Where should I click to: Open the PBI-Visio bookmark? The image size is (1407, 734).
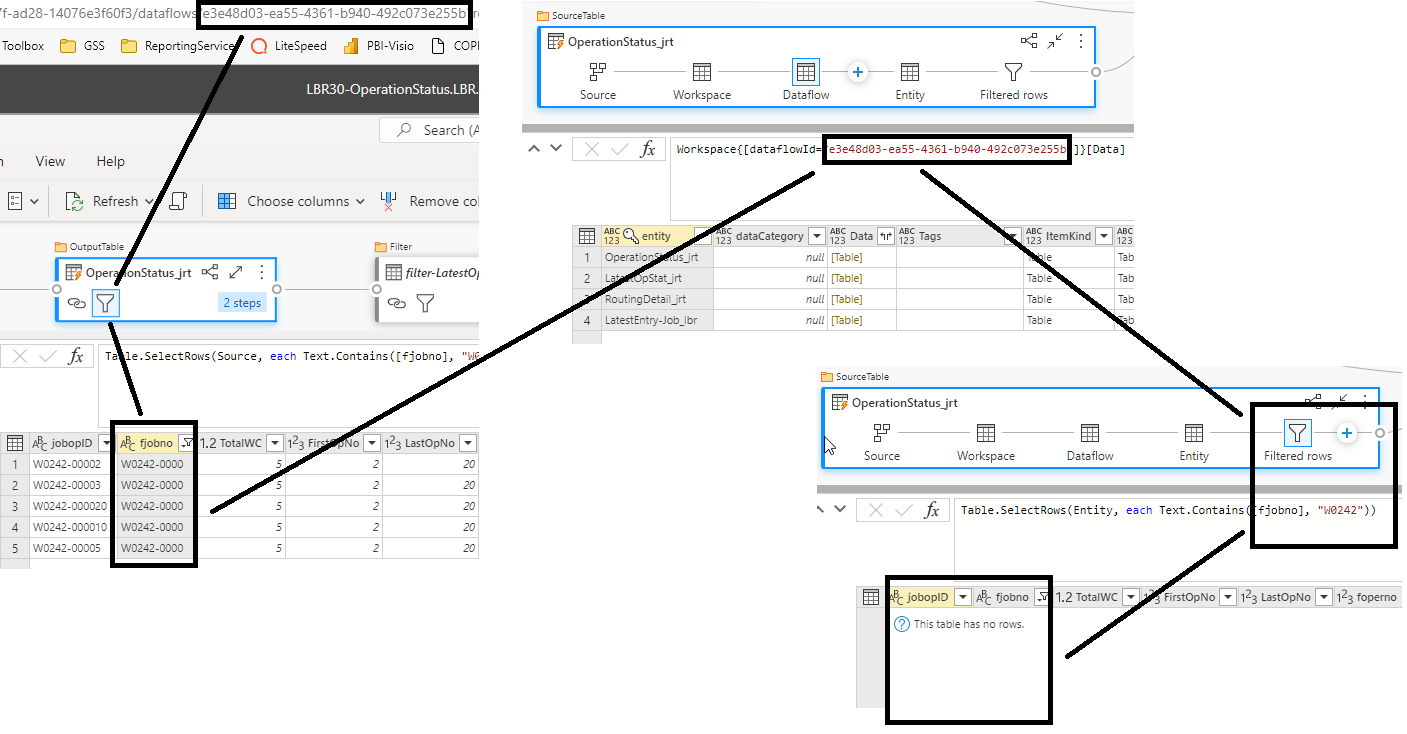378,46
